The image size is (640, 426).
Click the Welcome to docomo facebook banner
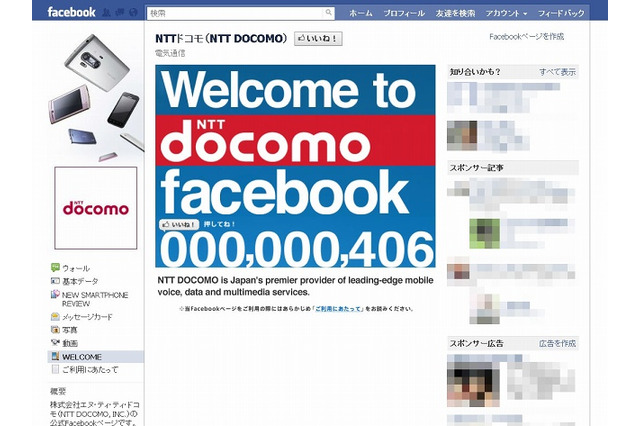coord(295,166)
